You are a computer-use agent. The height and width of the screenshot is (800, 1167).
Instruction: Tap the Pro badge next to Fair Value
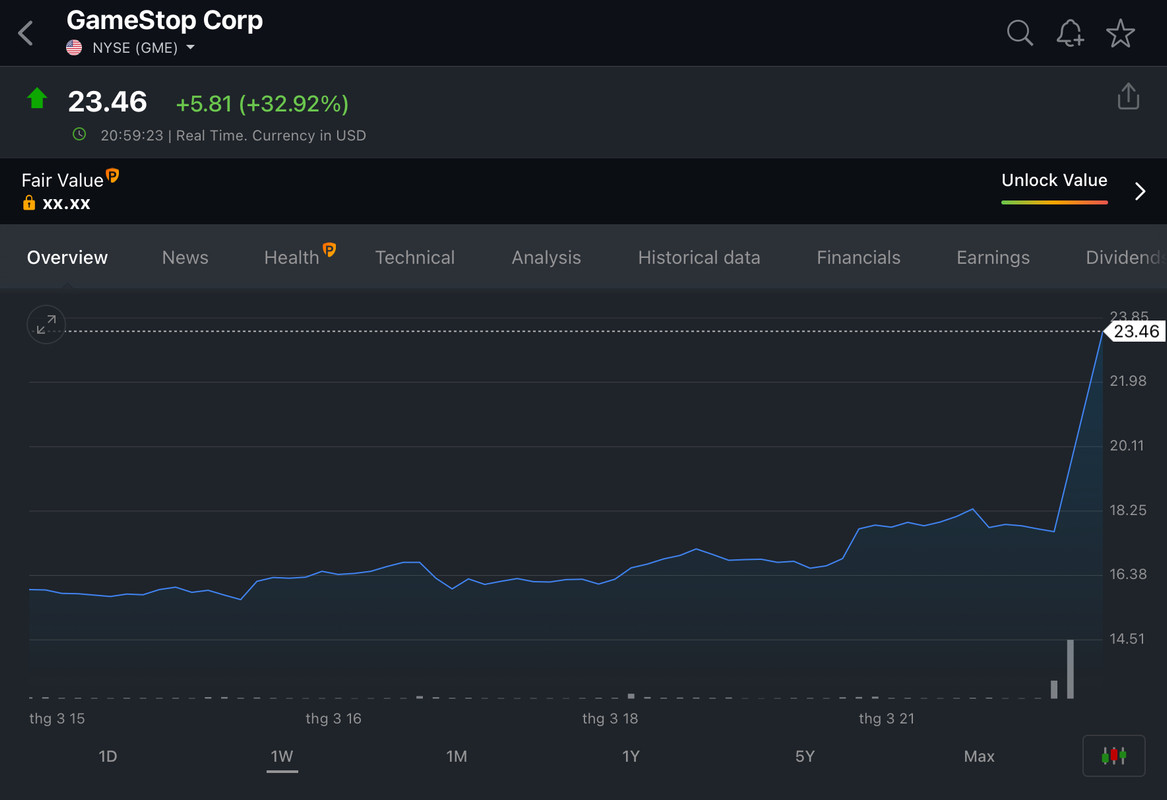click(x=112, y=176)
